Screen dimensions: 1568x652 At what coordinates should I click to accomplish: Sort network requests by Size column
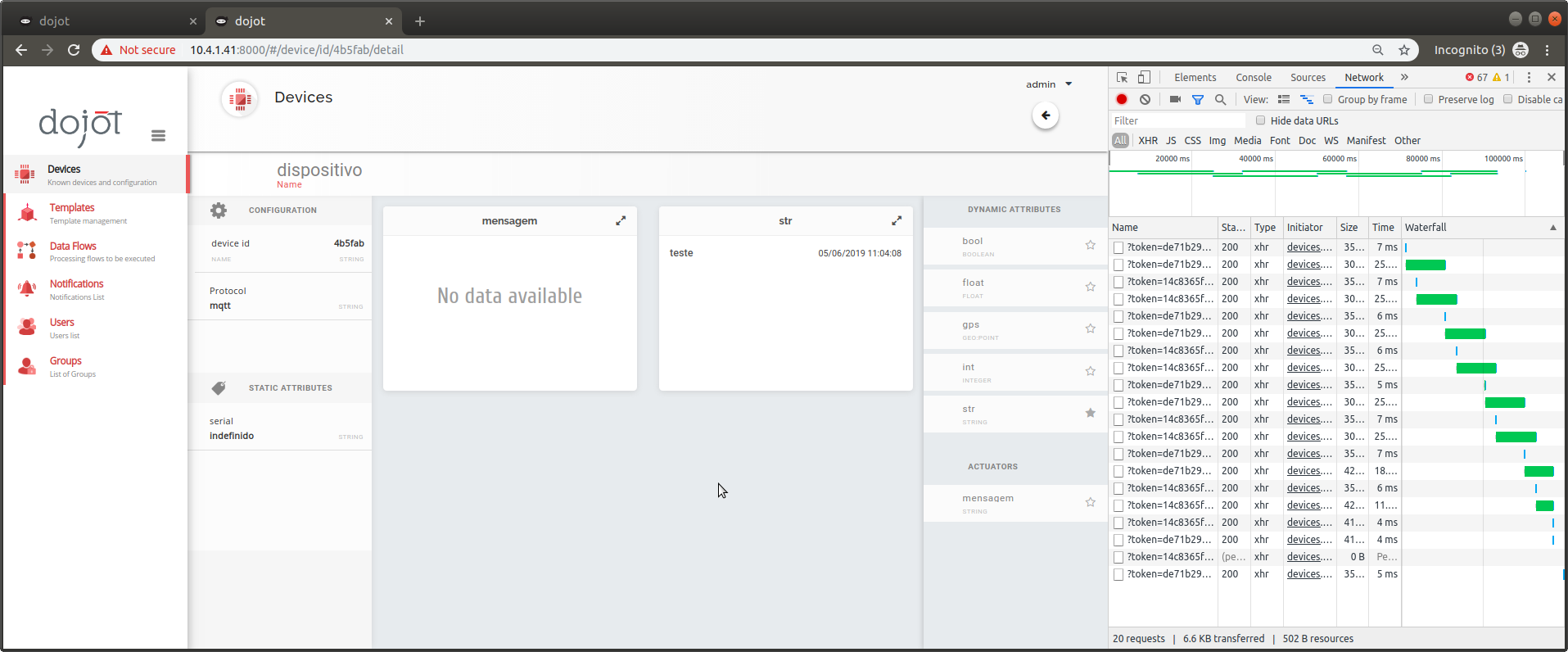coord(1352,227)
